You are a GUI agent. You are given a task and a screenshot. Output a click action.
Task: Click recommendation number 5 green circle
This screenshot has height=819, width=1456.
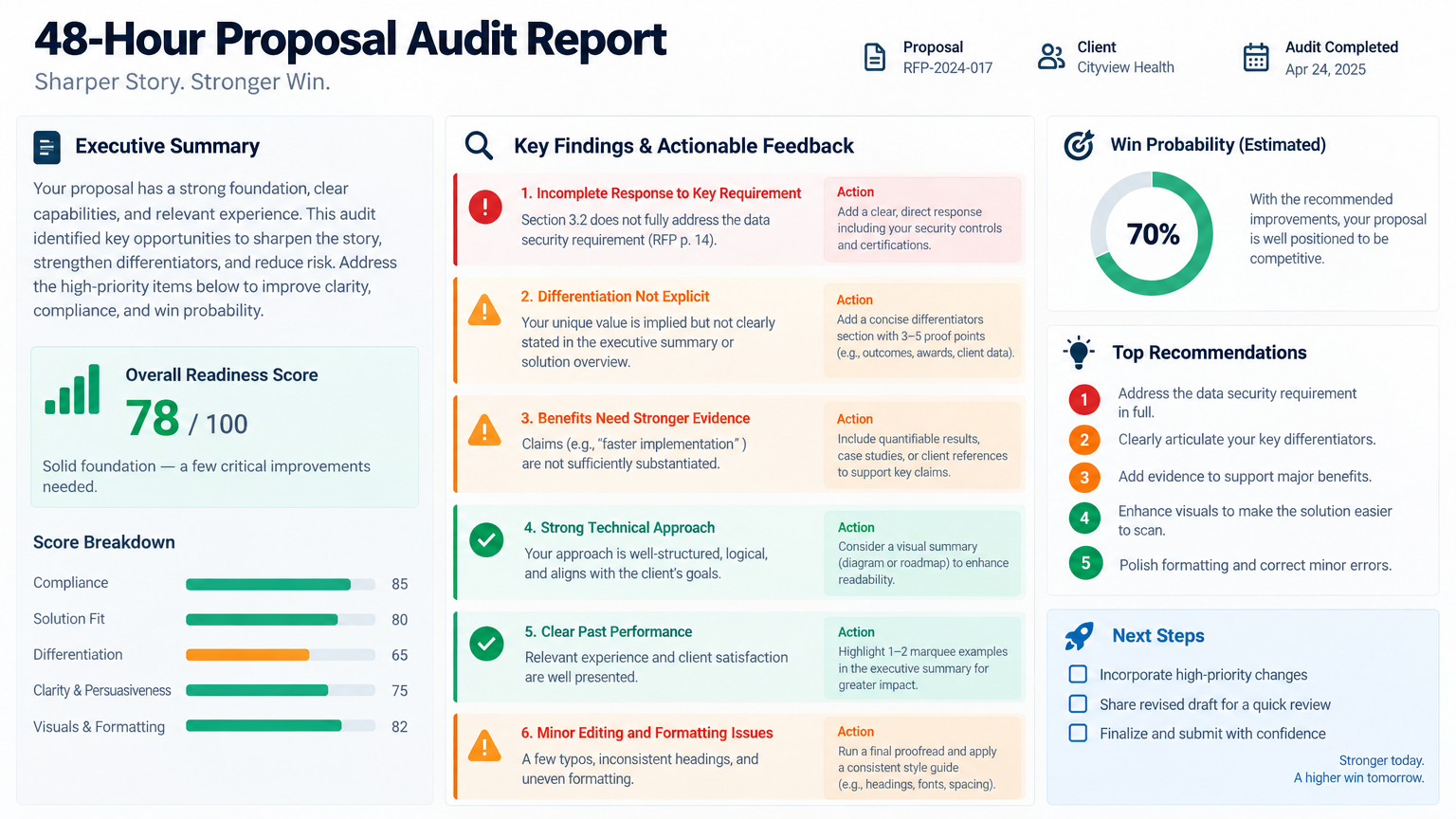[1085, 563]
